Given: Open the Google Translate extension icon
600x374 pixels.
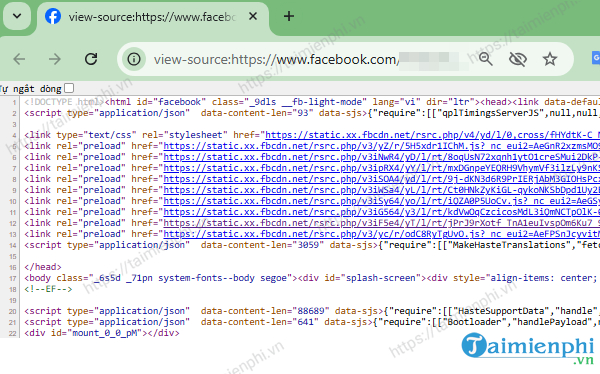Looking at the screenshot, I should pos(595,59).
